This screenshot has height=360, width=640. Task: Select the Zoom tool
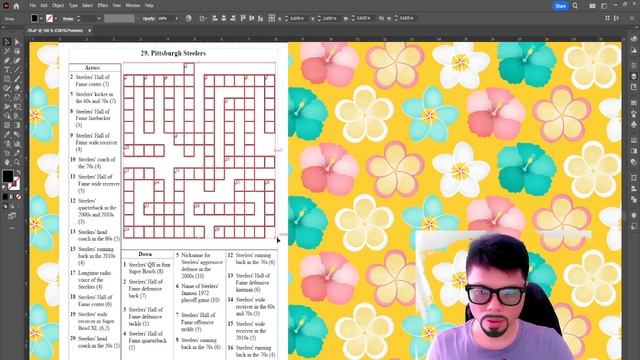(17, 162)
